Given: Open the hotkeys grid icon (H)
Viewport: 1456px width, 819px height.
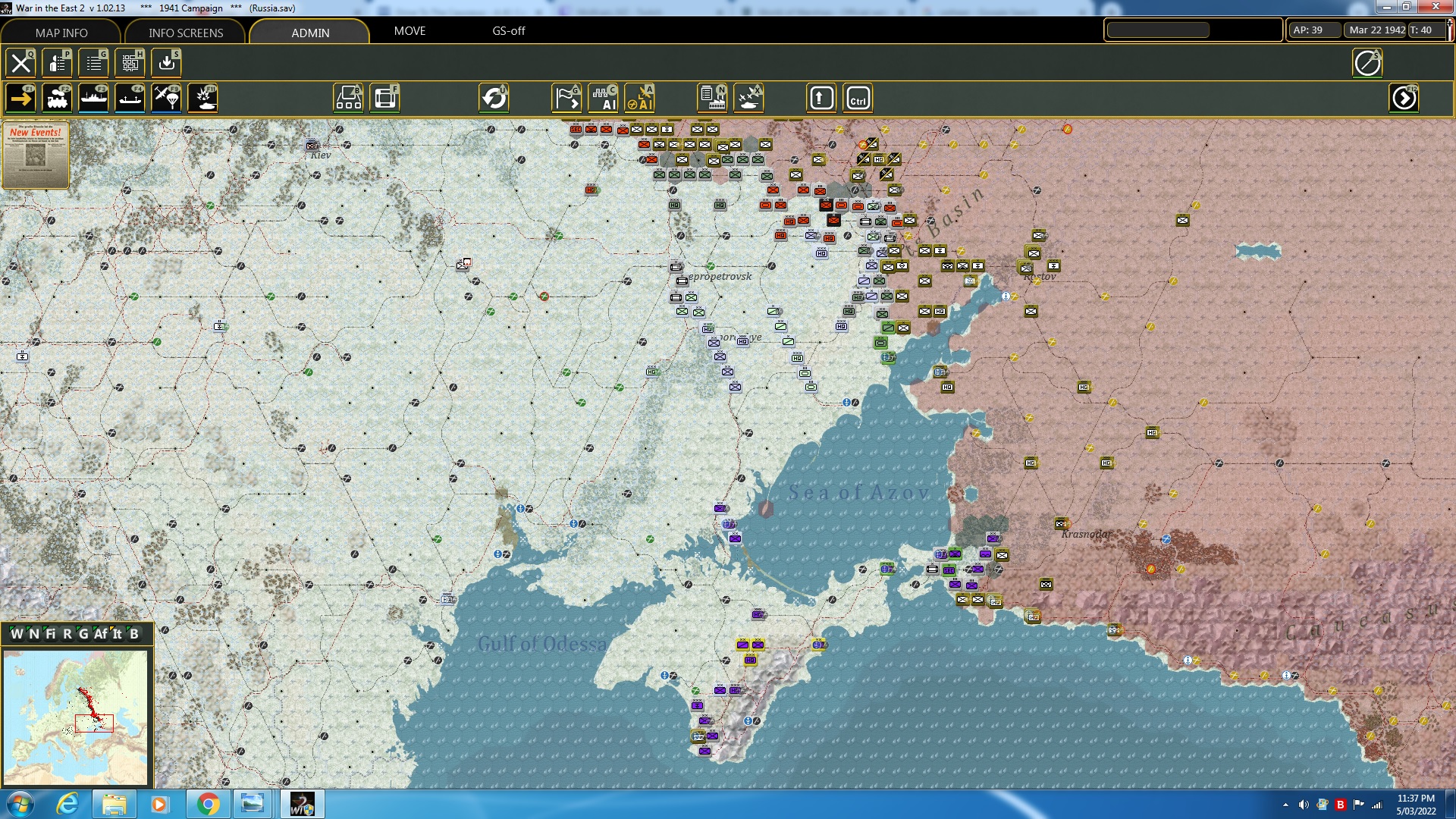Looking at the screenshot, I should pyautogui.click(x=130, y=63).
